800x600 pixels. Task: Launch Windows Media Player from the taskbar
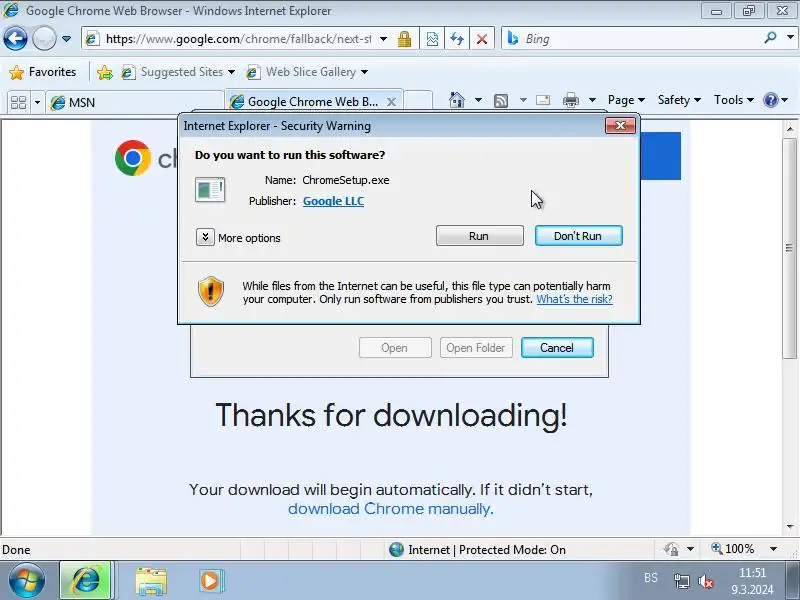click(x=210, y=581)
